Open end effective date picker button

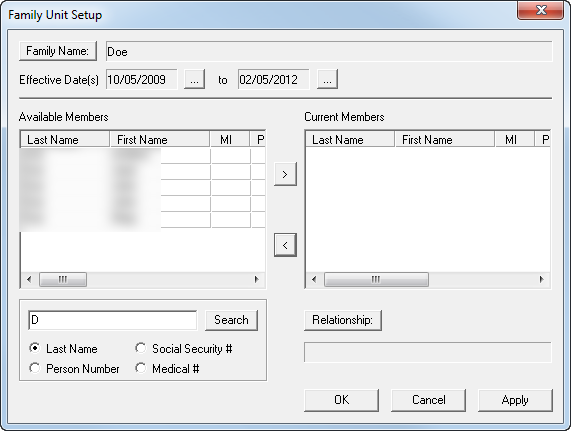tap(327, 79)
